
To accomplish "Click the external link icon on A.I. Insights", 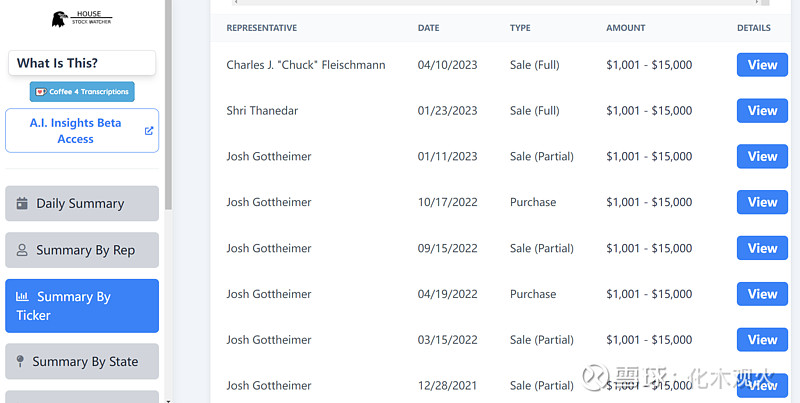I will click(x=149, y=131).
